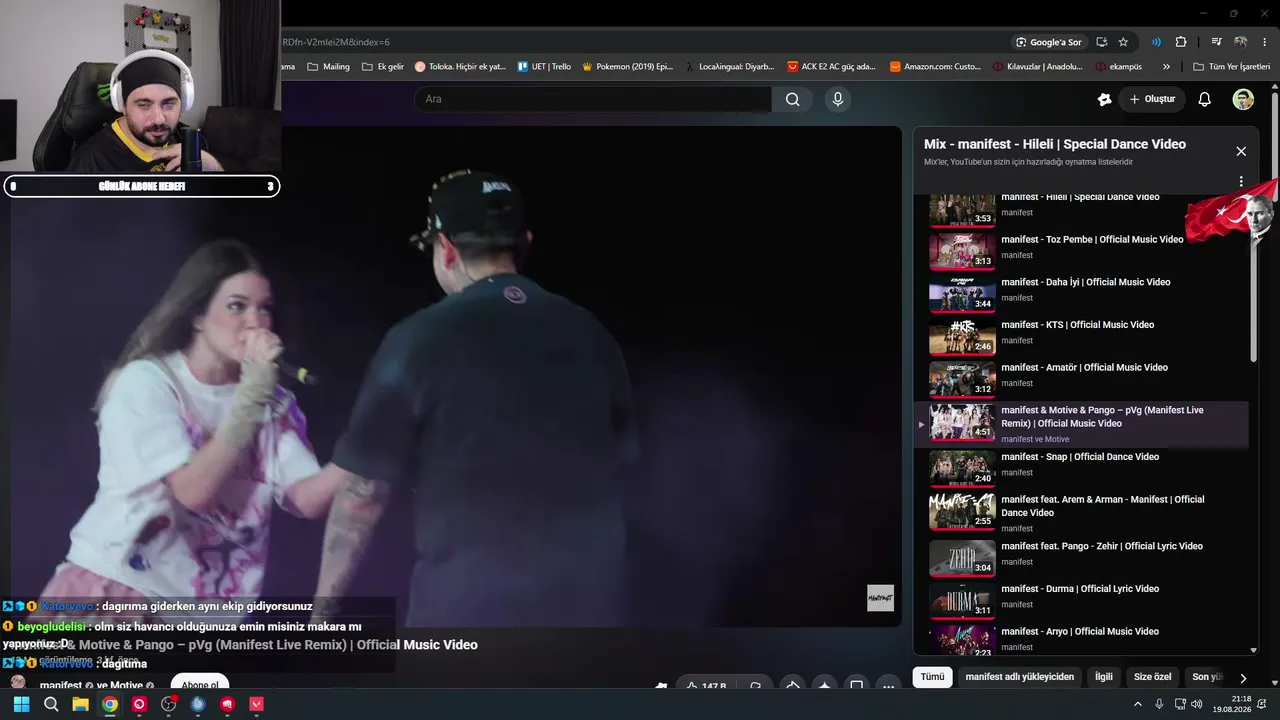Select the Tümü filter chip
1280x720 pixels.
[932, 677]
